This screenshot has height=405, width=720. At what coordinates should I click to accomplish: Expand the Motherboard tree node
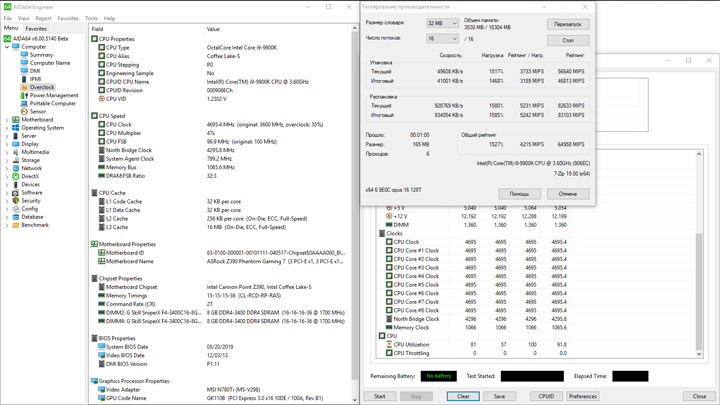(7, 120)
